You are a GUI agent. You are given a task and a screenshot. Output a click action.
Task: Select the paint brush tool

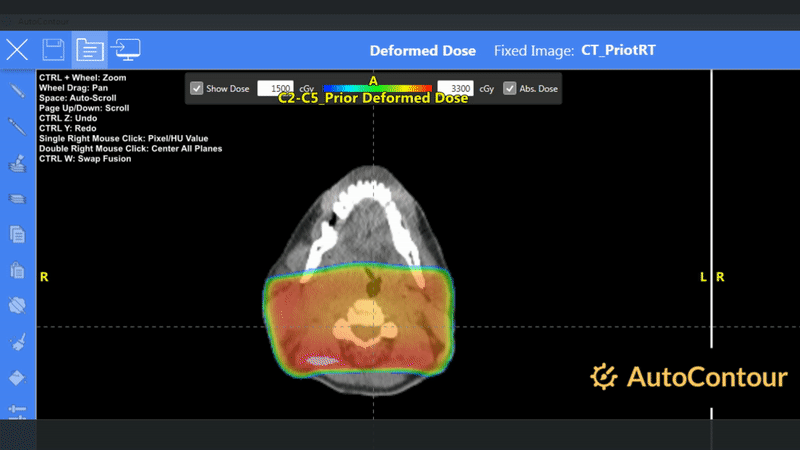[x=17, y=342]
